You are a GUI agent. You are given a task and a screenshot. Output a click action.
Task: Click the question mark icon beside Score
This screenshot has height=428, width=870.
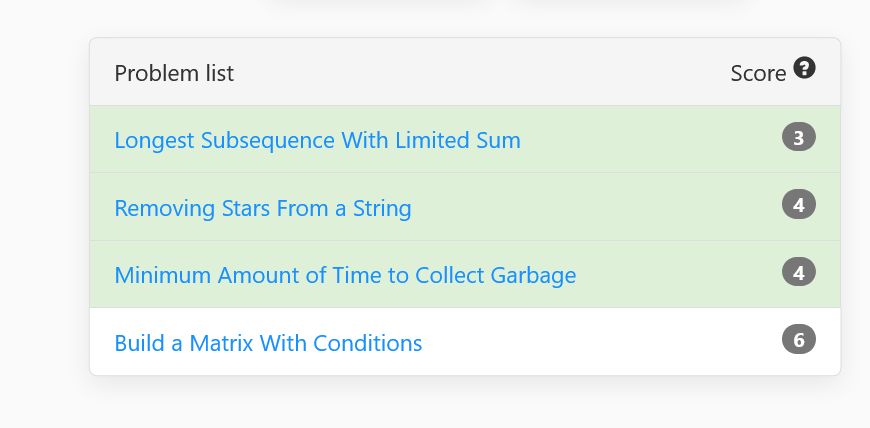click(x=804, y=68)
